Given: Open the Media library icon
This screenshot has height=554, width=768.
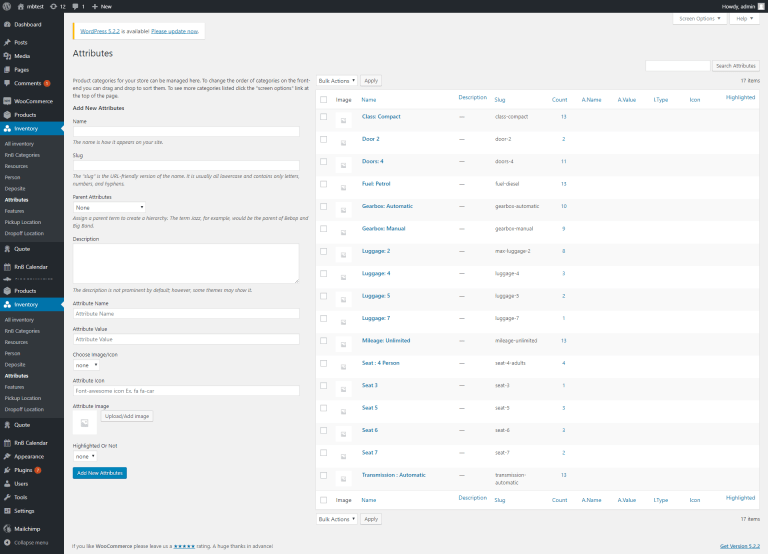Looking at the screenshot, I should point(7,56).
